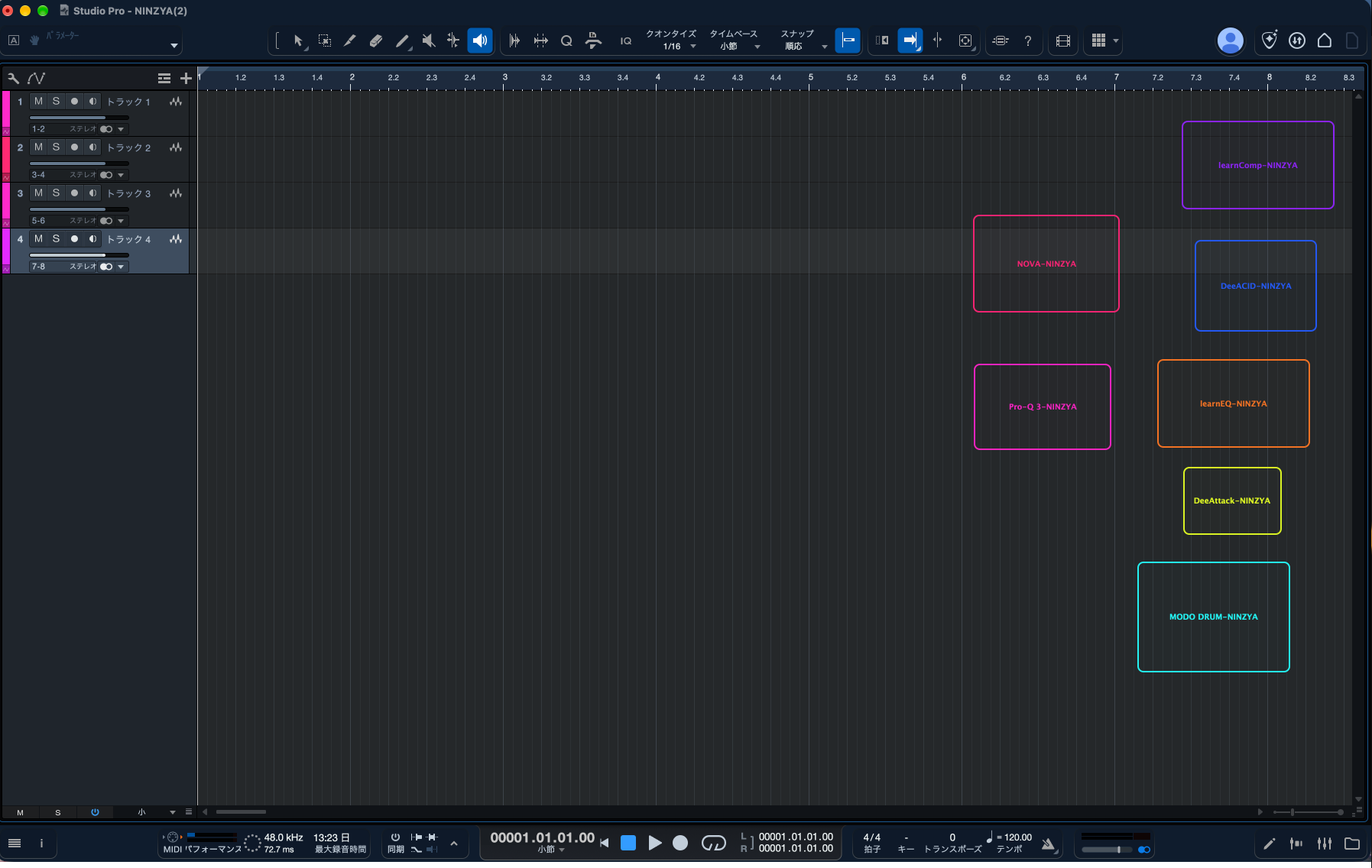This screenshot has width=1372, height=868.
Task: Click the MODO DRUM-NINZYA box
Action: (1214, 617)
